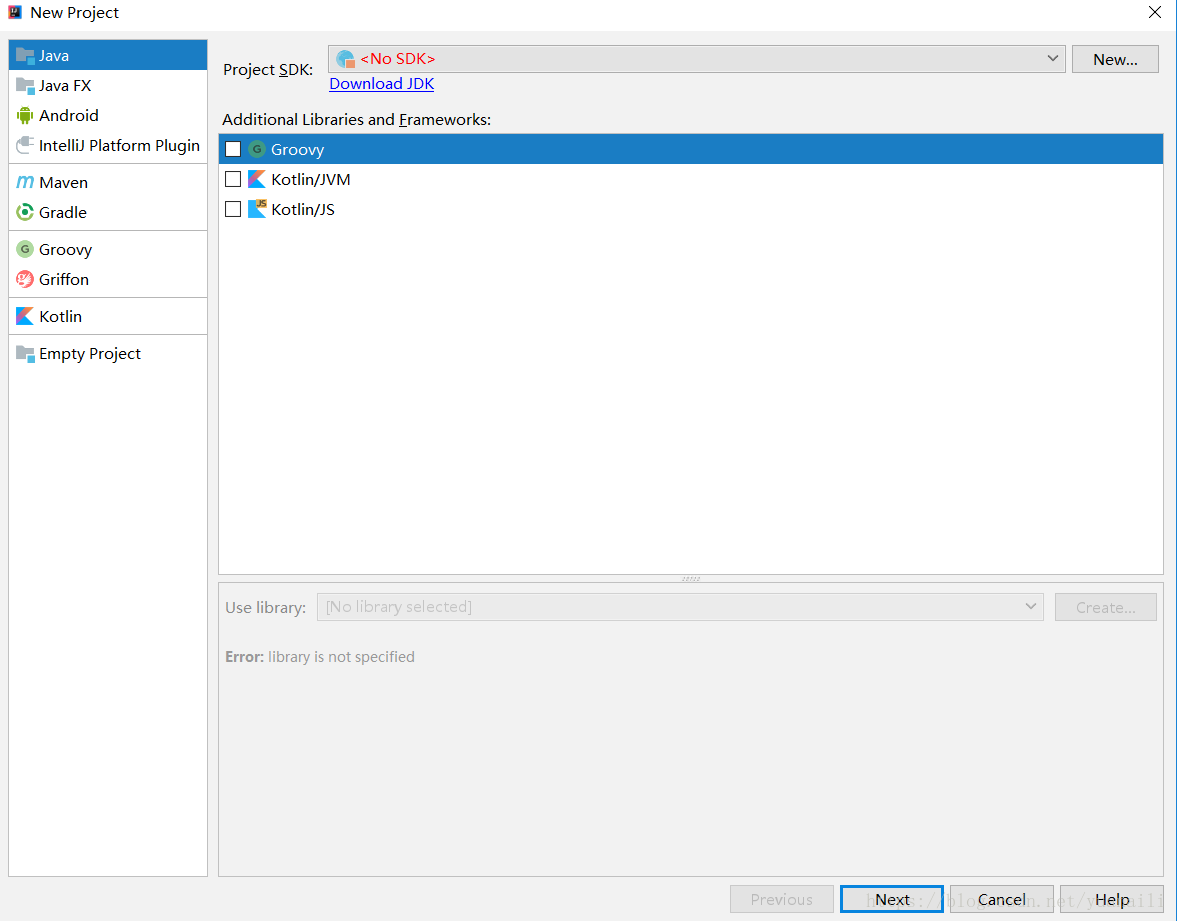Click the Kotlin/JS framework icon

[x=257, y=209]
